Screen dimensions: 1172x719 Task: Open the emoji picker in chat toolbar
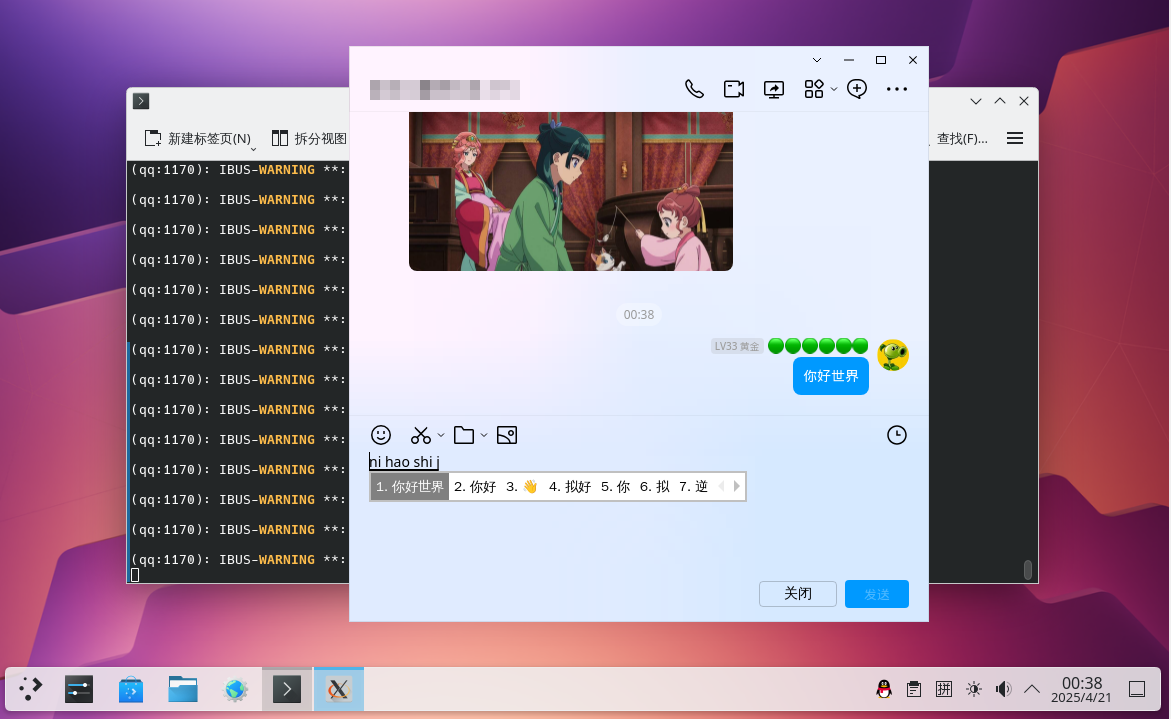tap(381, 435)
